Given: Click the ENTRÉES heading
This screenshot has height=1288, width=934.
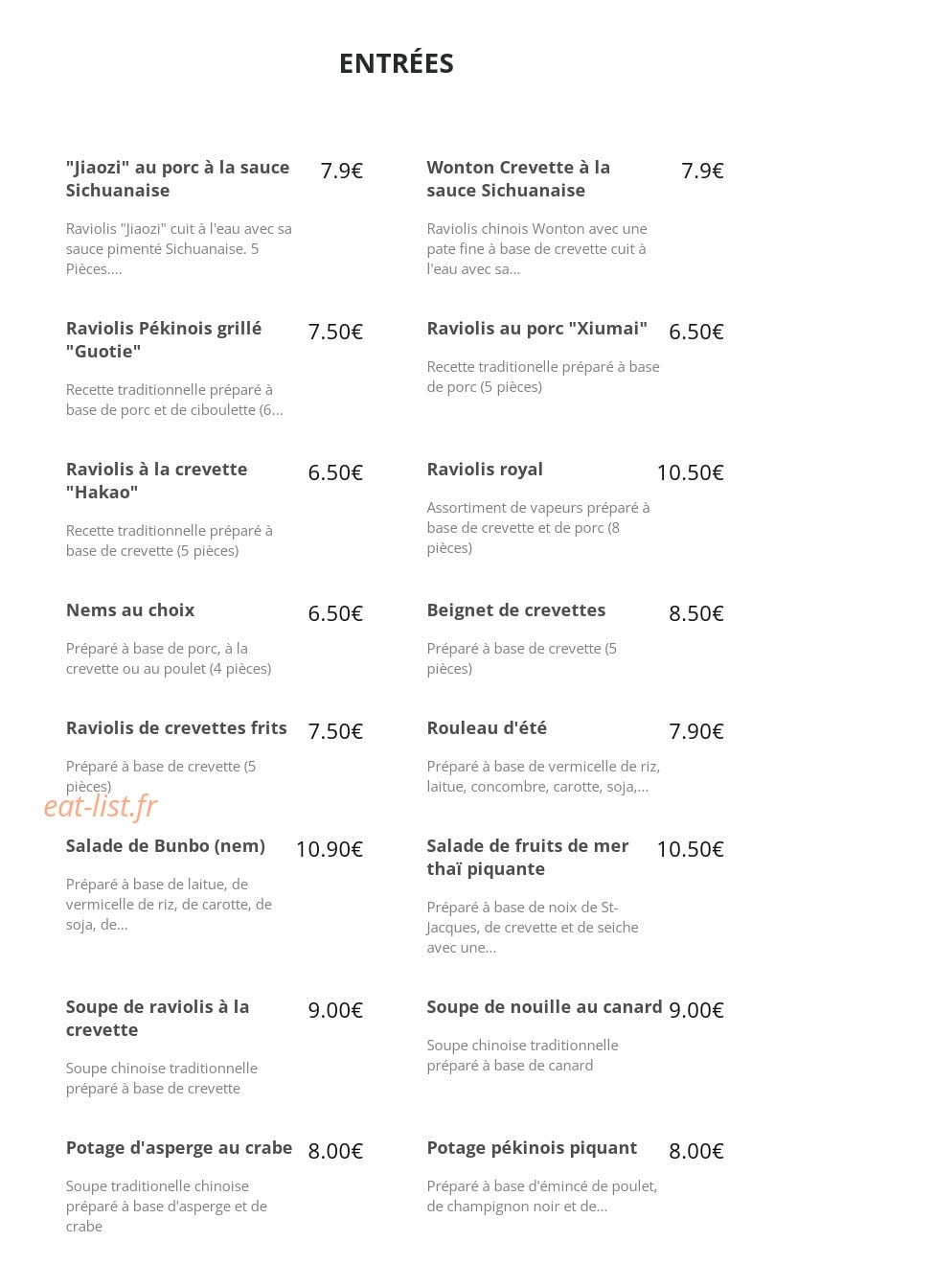Looking at the screenshot, I should 397,63.
